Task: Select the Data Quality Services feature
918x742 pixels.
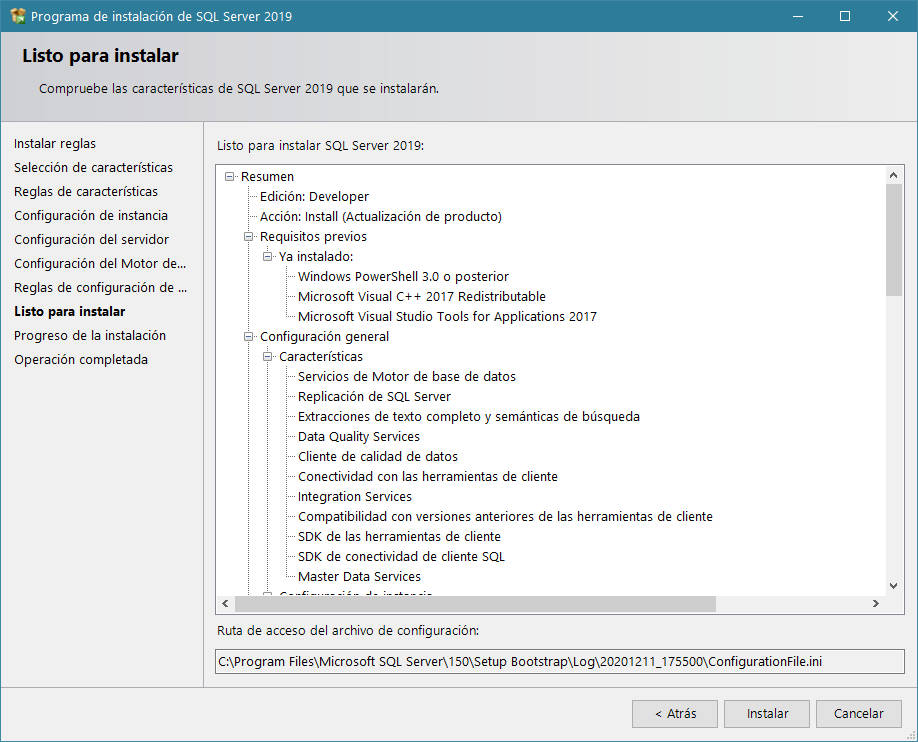Action: click(x=358, y=437)
